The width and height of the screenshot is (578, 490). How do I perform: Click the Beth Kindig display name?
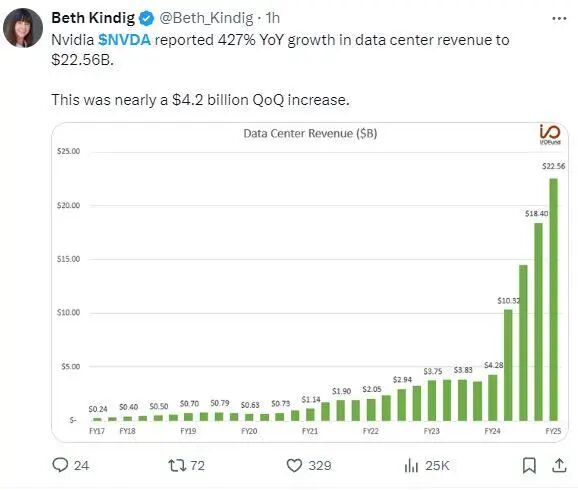(93, 18)
